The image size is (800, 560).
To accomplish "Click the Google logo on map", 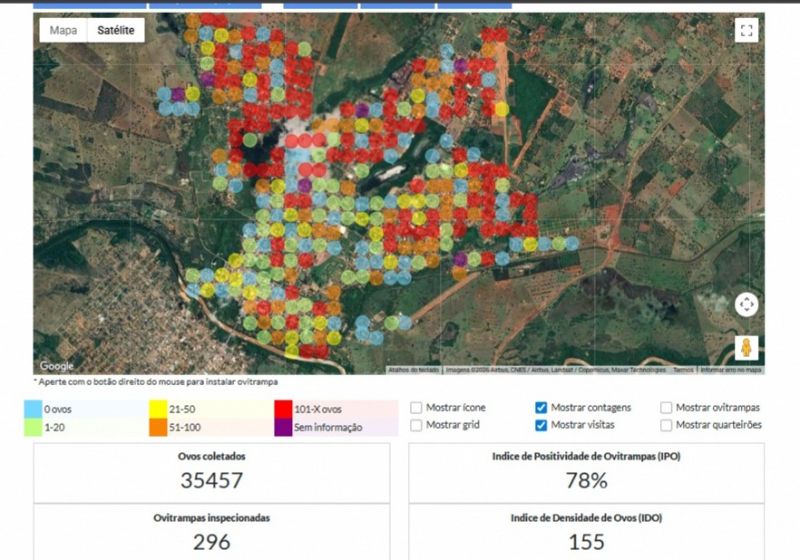I will point(56,366).
